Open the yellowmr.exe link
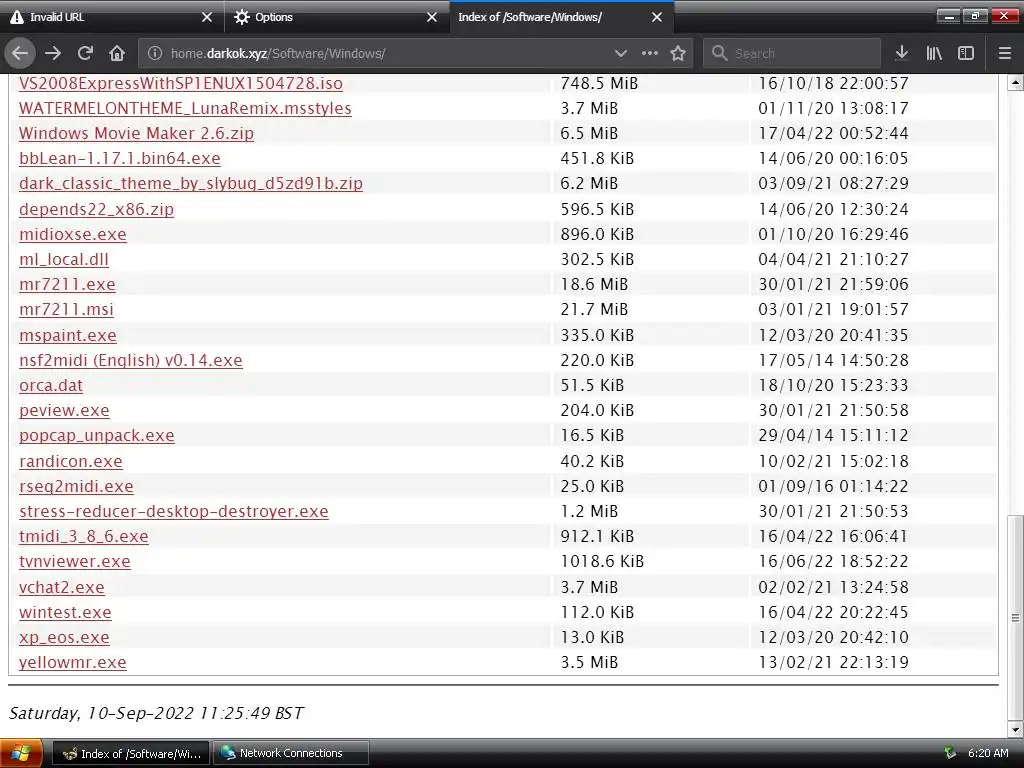This screenshot has width=1024, height=768. click(72, 663)
